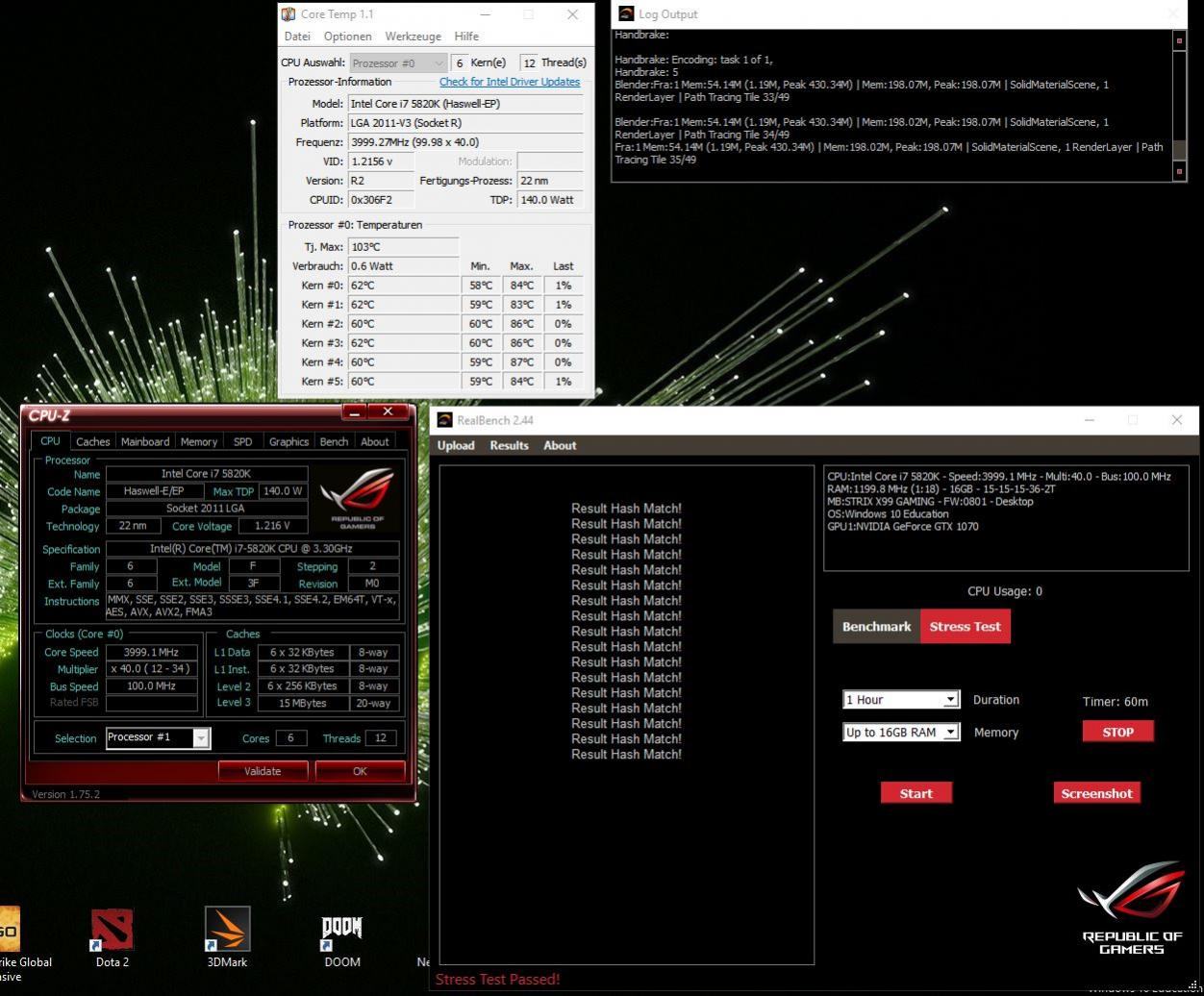Click the Frequenz value in Core Temp

(465, 141)
